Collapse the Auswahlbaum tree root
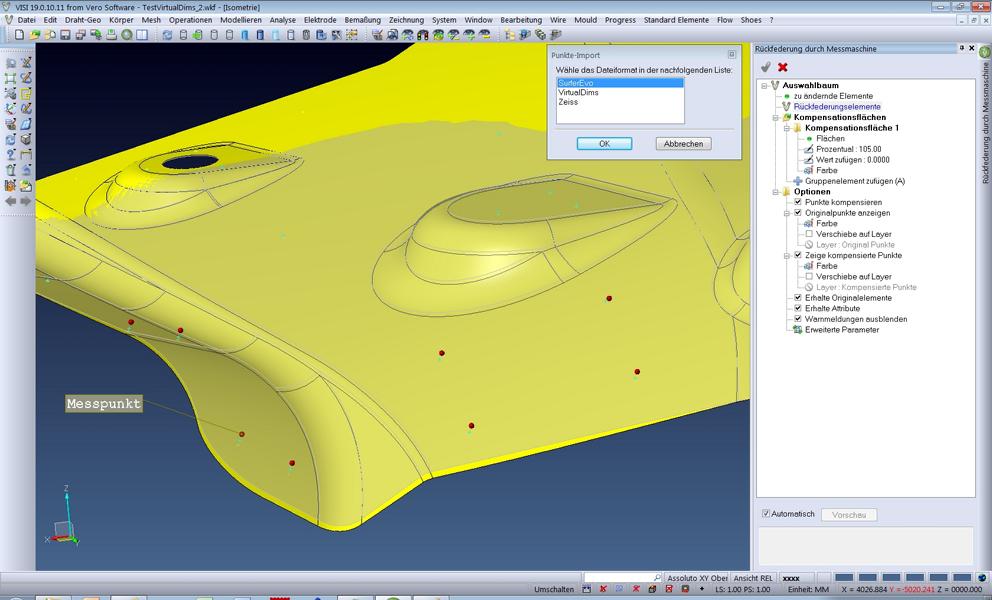Viewport: 992px width, 600px height. coord(764,85)
